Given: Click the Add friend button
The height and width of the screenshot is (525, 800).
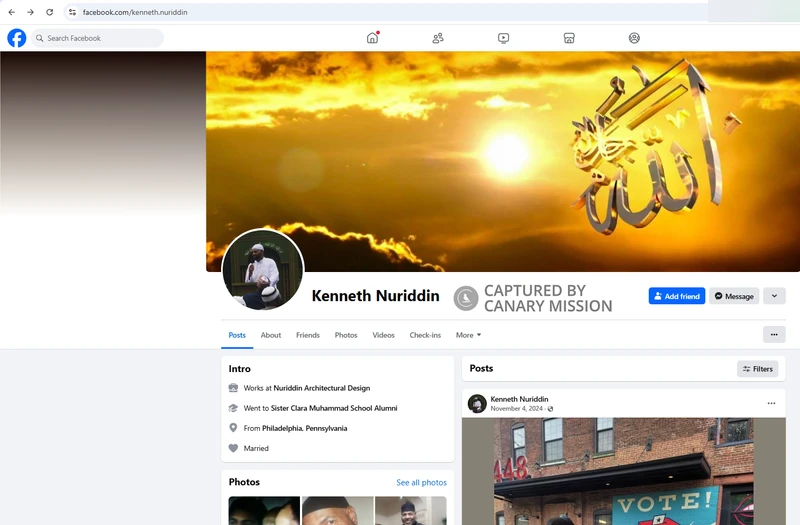Looking at the screenshot, I should [677, 296].
